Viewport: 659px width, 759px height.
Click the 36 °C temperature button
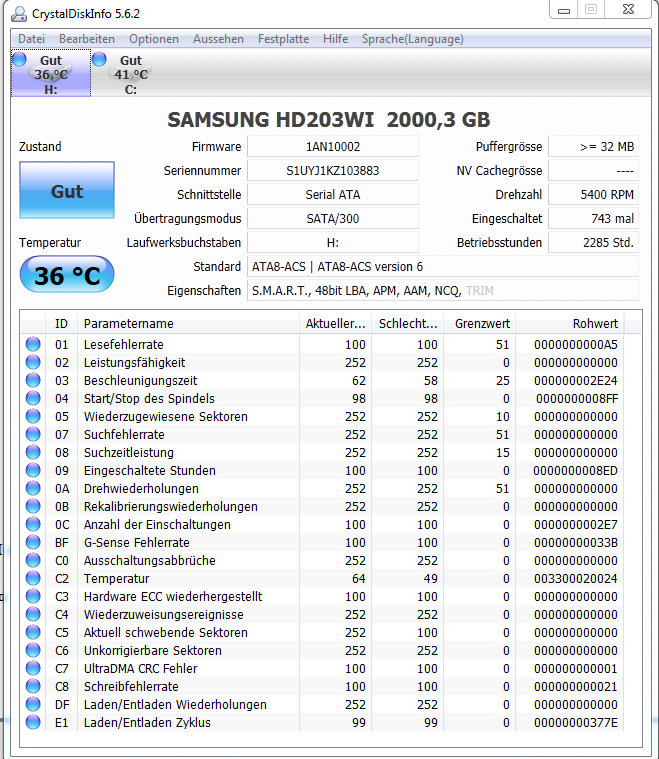point(67,274)
